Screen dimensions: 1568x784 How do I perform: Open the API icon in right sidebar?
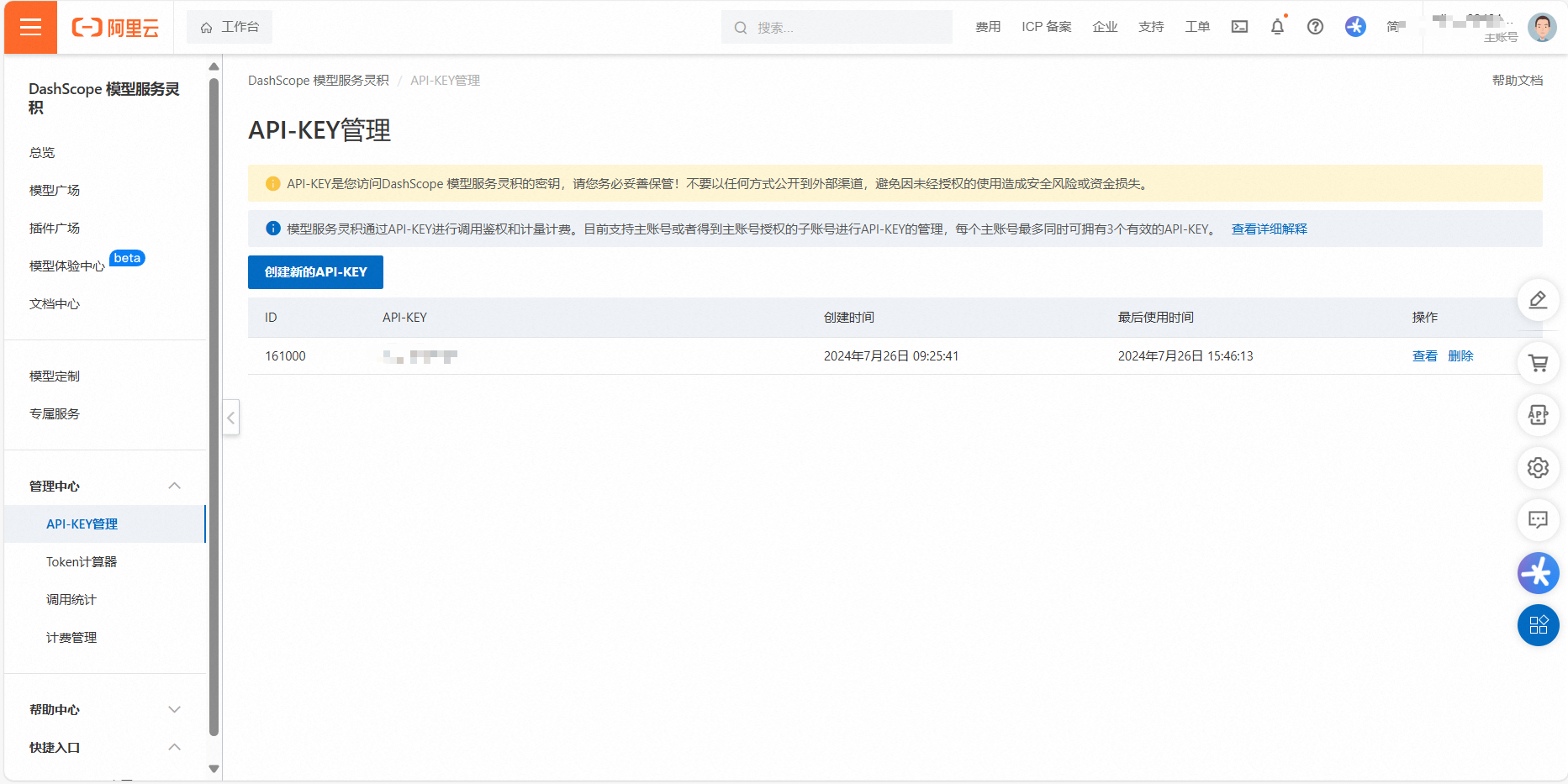coord(1538,415)
